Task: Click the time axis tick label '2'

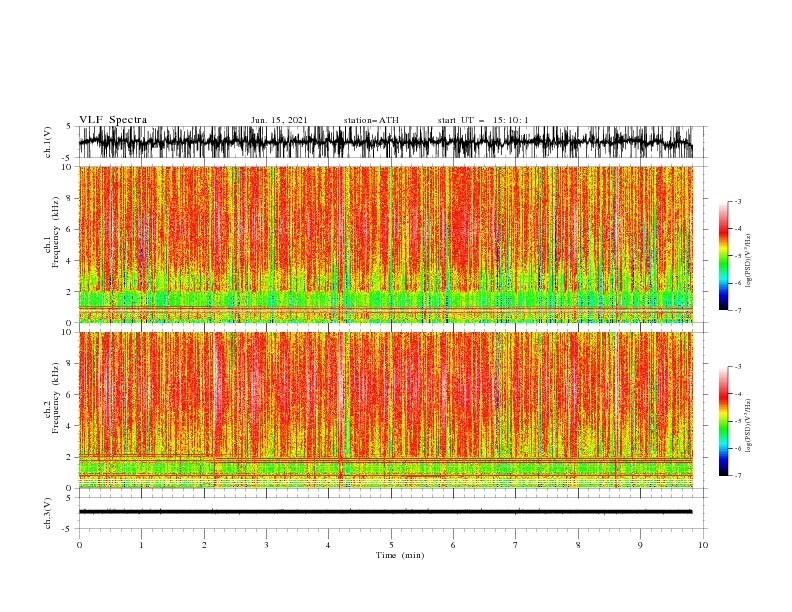Action: [204, 545]
